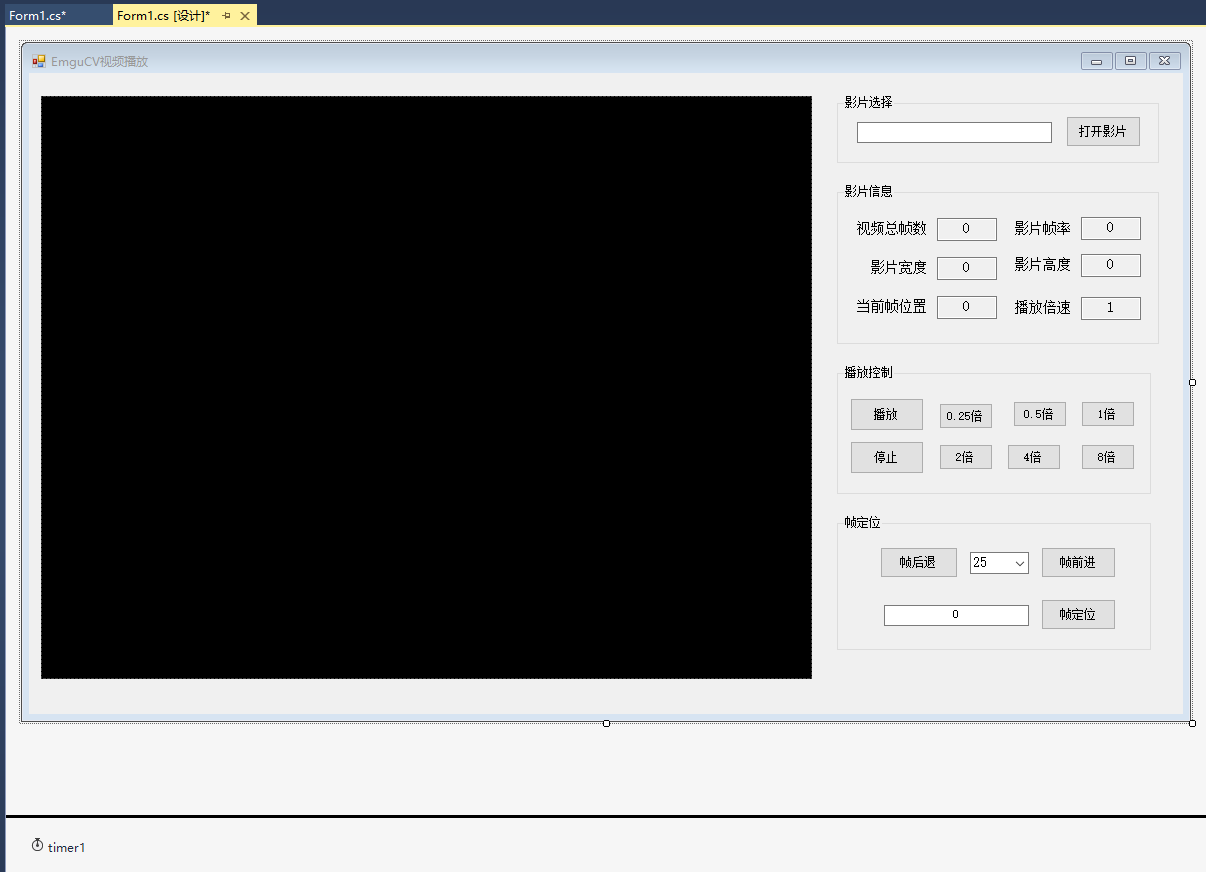
Task: Select the 帧定位 group box label
Action: [862, 522]
